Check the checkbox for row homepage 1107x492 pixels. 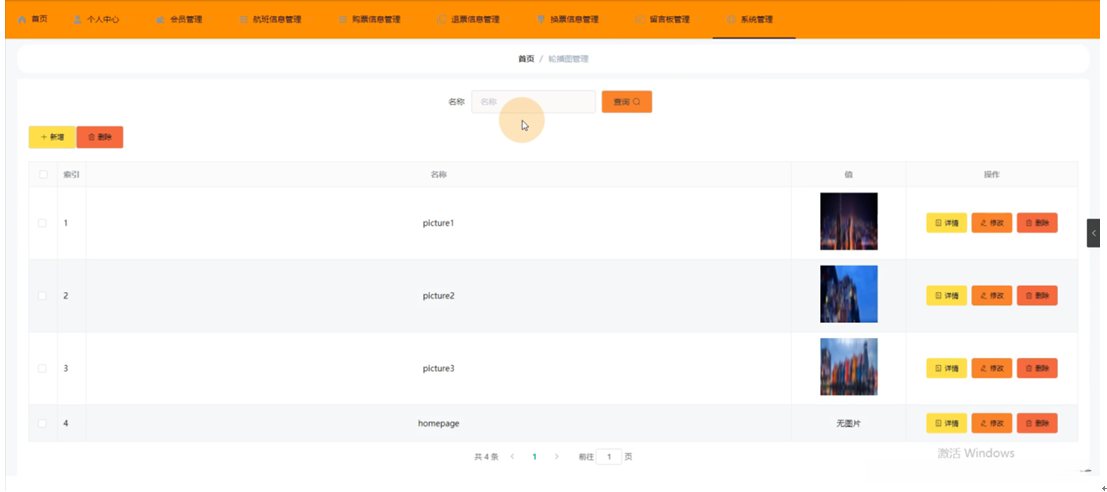pos(42,424)
